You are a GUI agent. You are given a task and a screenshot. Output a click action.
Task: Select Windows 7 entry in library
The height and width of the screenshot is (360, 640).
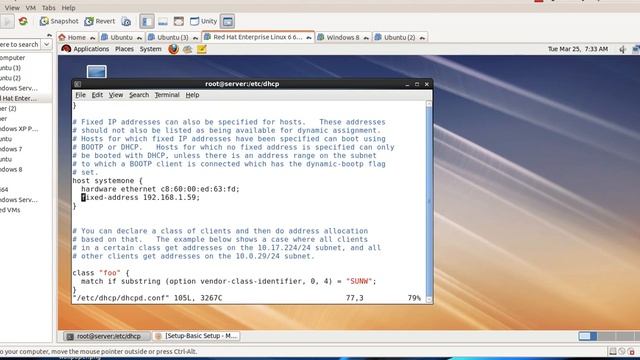coord(11,149)
